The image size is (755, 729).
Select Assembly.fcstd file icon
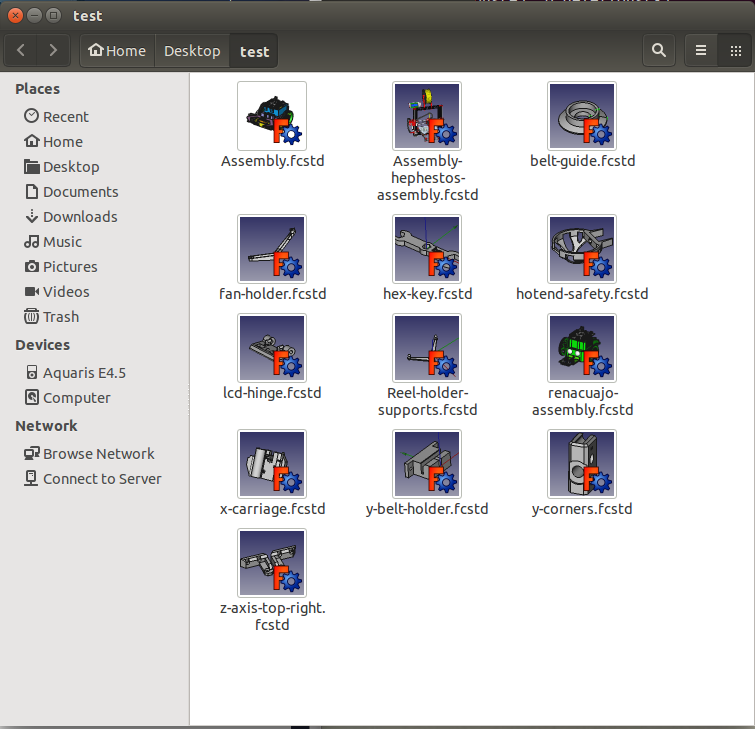(x=272, y=116)
